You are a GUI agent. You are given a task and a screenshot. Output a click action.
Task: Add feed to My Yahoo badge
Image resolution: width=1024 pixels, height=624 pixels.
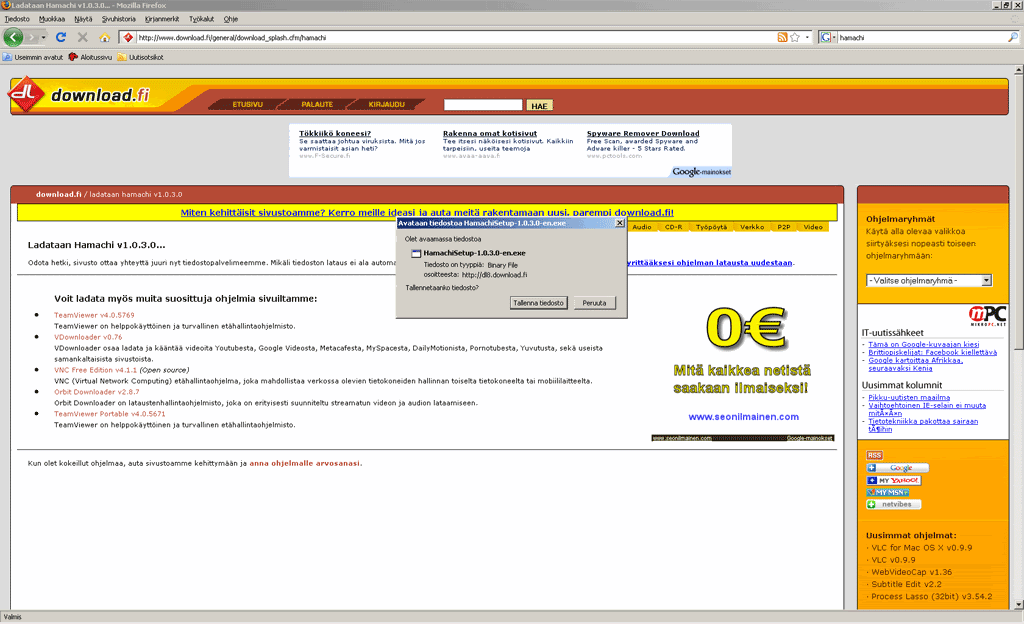tap(893, 480)
